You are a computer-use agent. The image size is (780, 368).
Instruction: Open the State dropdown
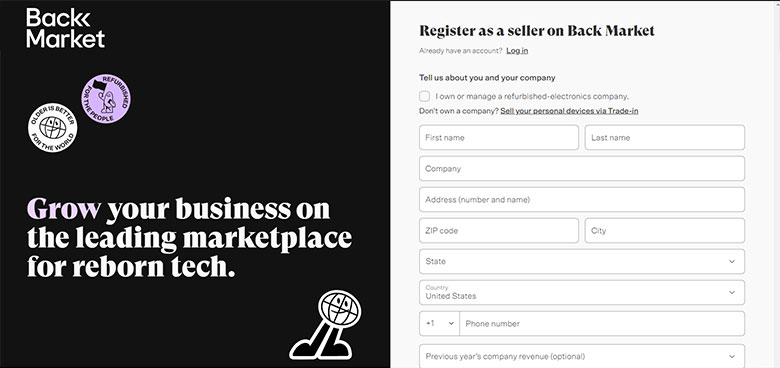[x=582, y=262]
